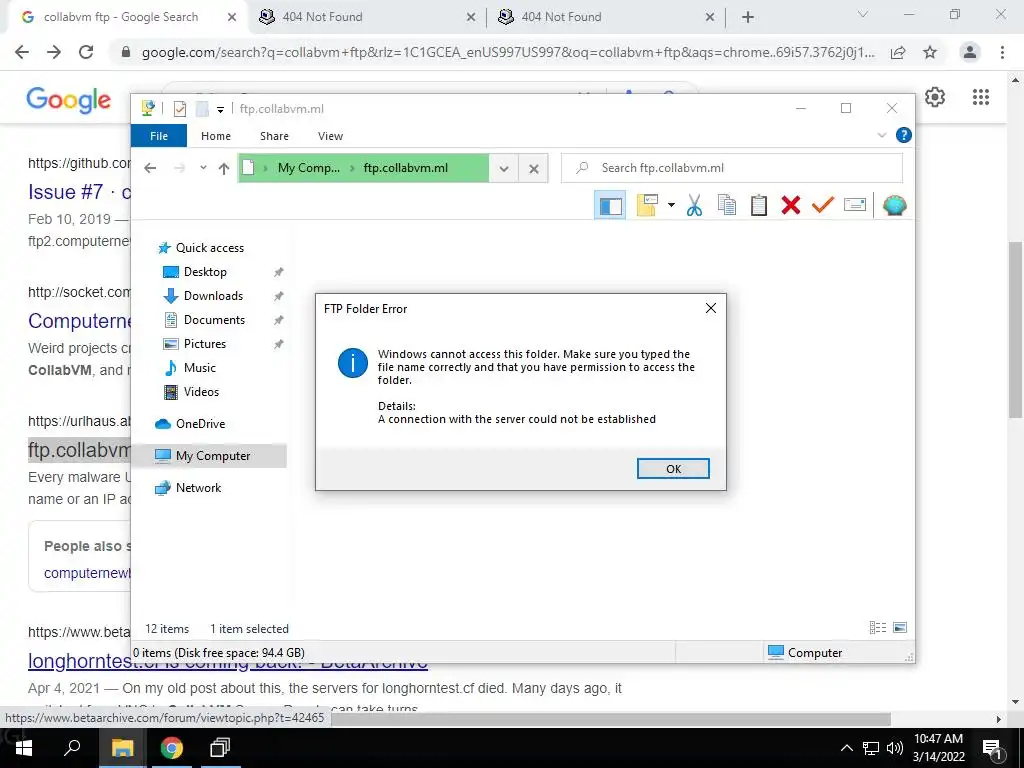Reload the Chrome page

pos(86,52)
